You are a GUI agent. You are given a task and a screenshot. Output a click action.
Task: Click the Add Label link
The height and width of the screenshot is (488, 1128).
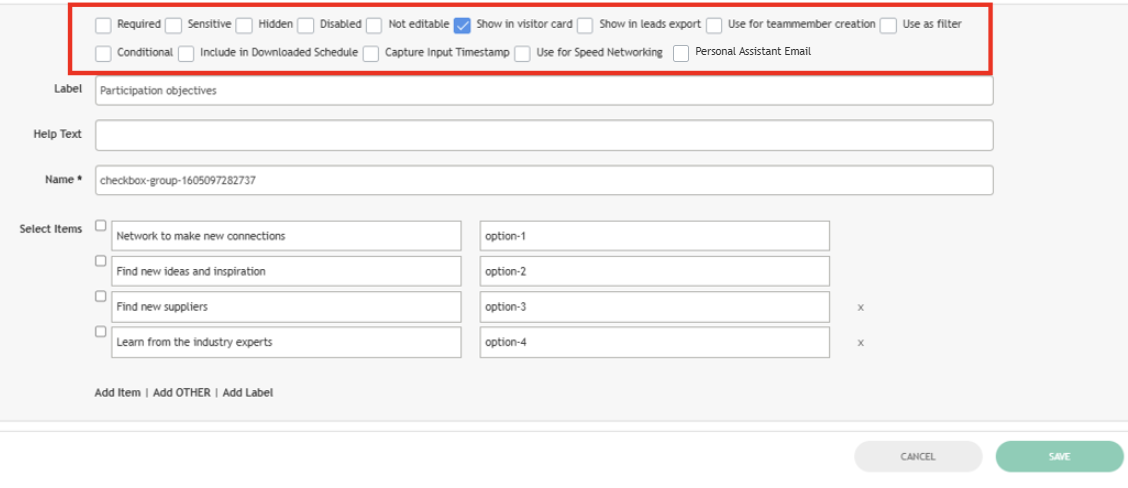(x=247, y=393)
